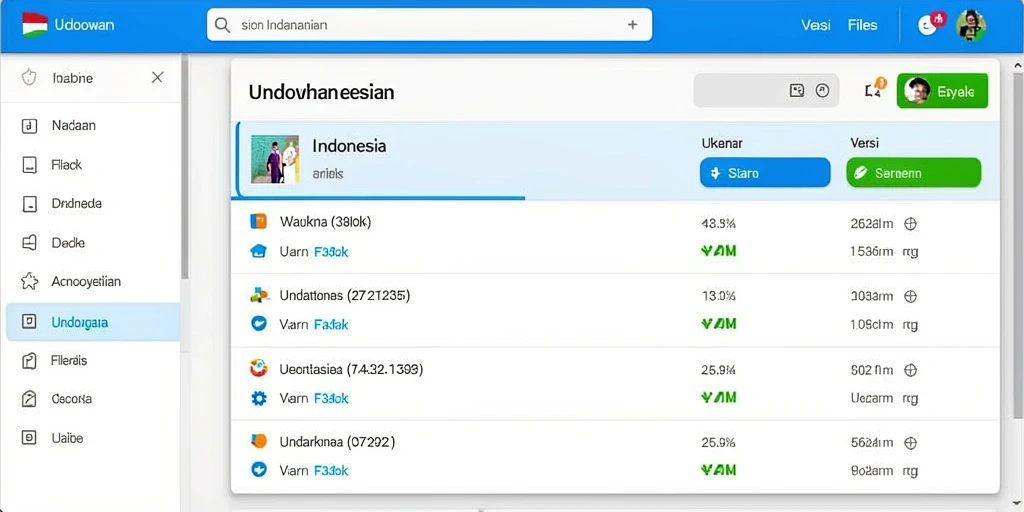Click the image icon in the header gray box

click(797, 91)
